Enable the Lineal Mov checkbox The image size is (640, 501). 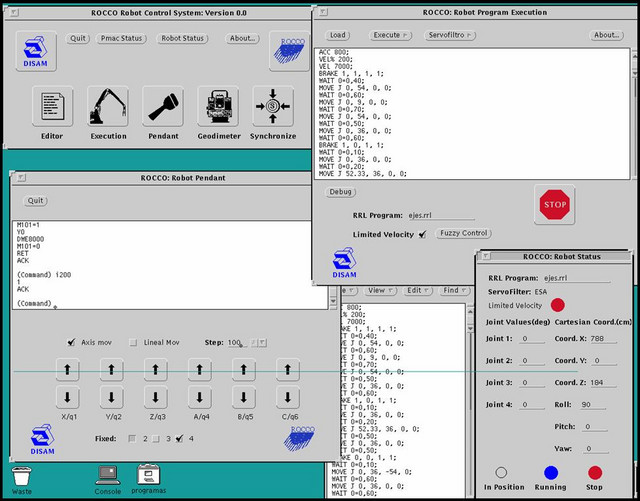click(x=134, y=342)
